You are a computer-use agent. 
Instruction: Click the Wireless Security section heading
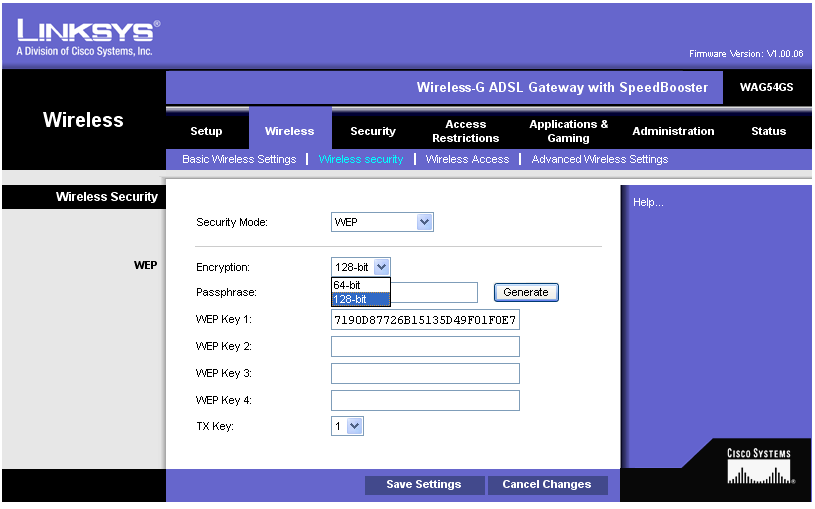pyautogui.click(x=107, y=197)
